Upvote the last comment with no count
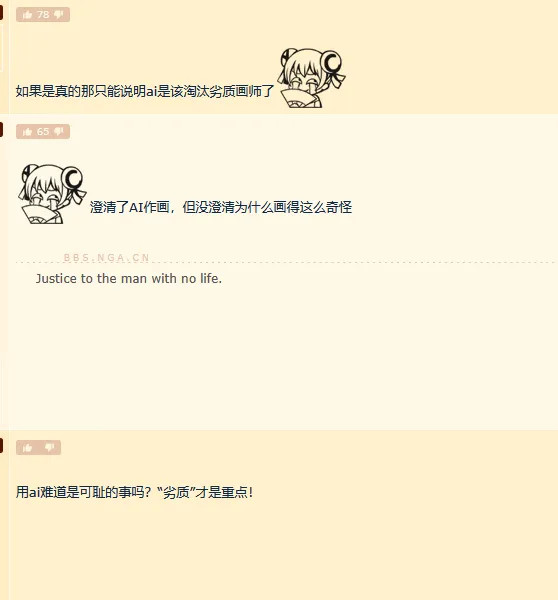 [27, 448]
